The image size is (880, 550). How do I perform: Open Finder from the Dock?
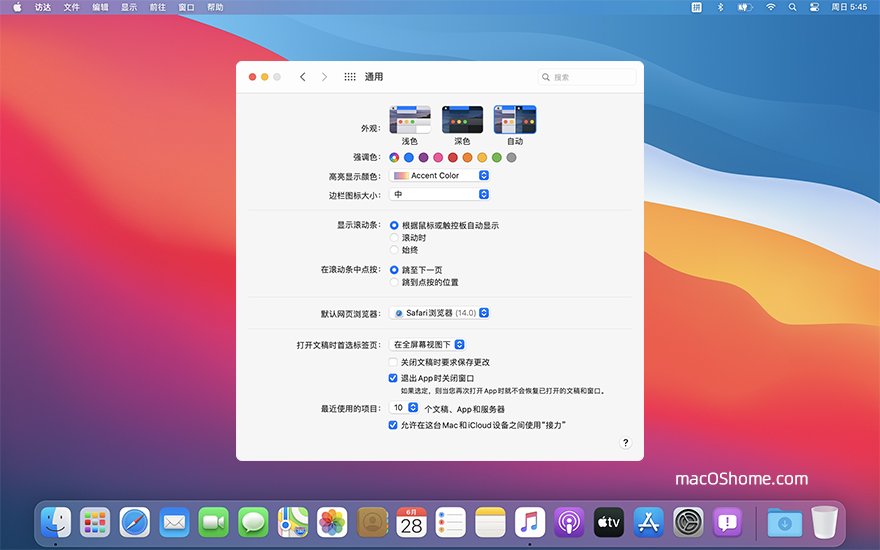pos(56,522)
